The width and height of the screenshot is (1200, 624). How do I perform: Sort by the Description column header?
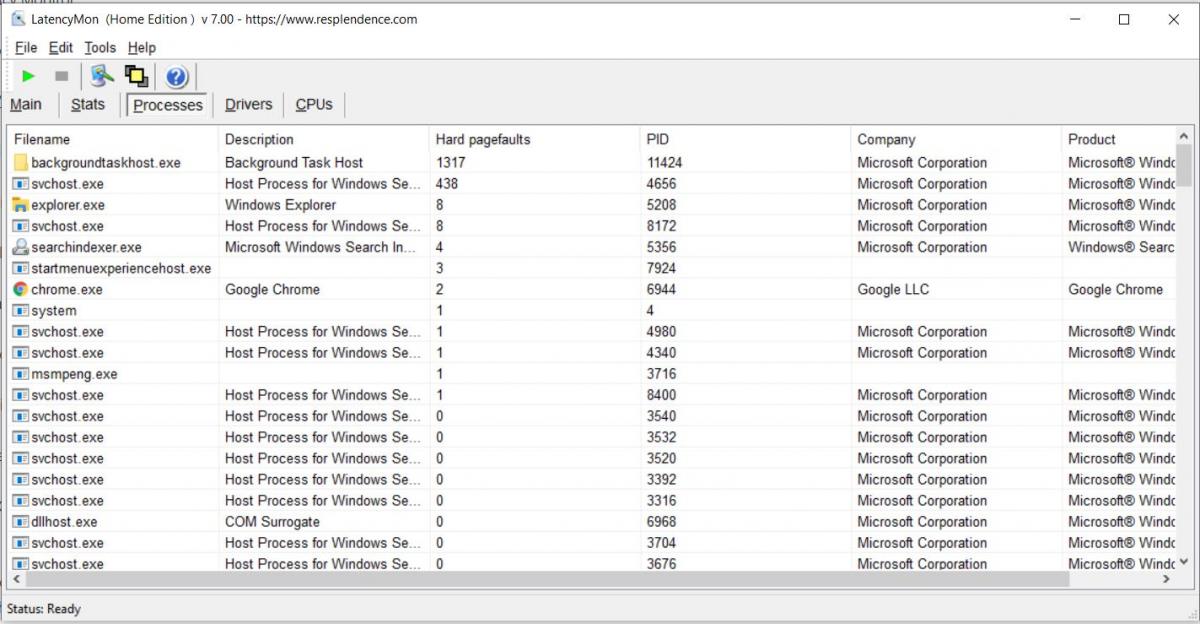[324, 139]
